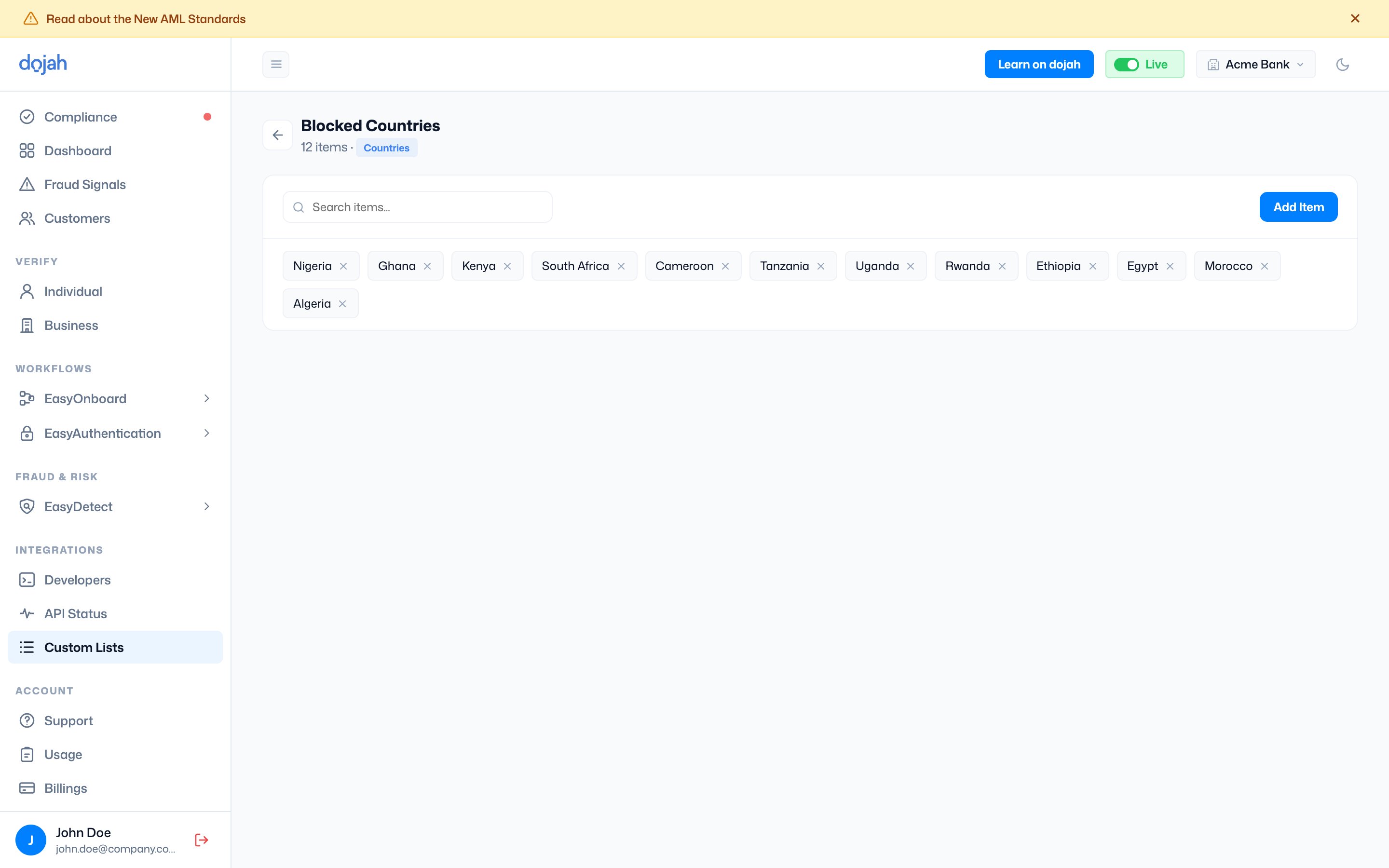Open Compliance in the sidebar

(115, 117)
